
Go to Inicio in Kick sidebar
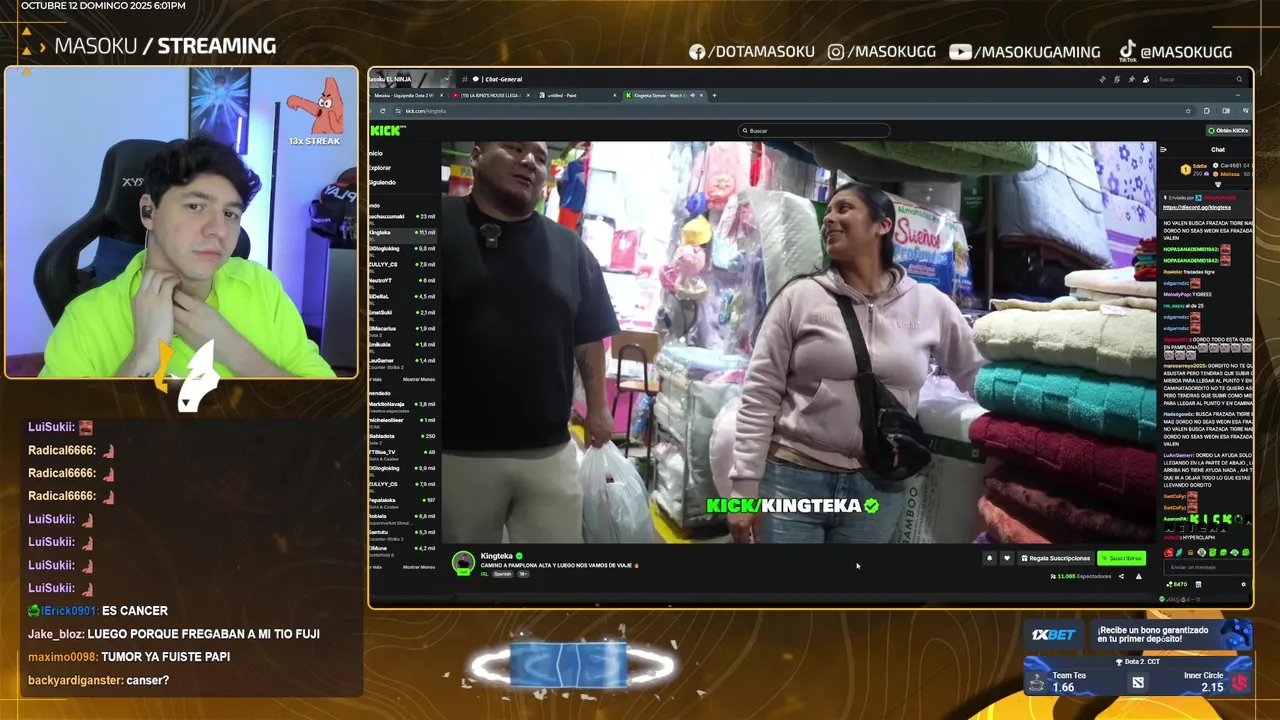[x=376, y=153]
